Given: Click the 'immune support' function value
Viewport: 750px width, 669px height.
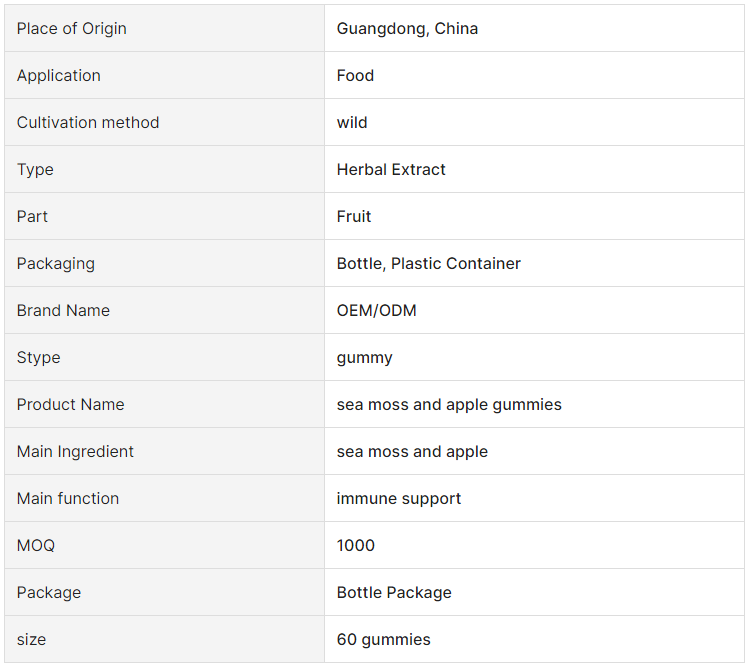Looking at the screenshot, I should click(399, 499).
